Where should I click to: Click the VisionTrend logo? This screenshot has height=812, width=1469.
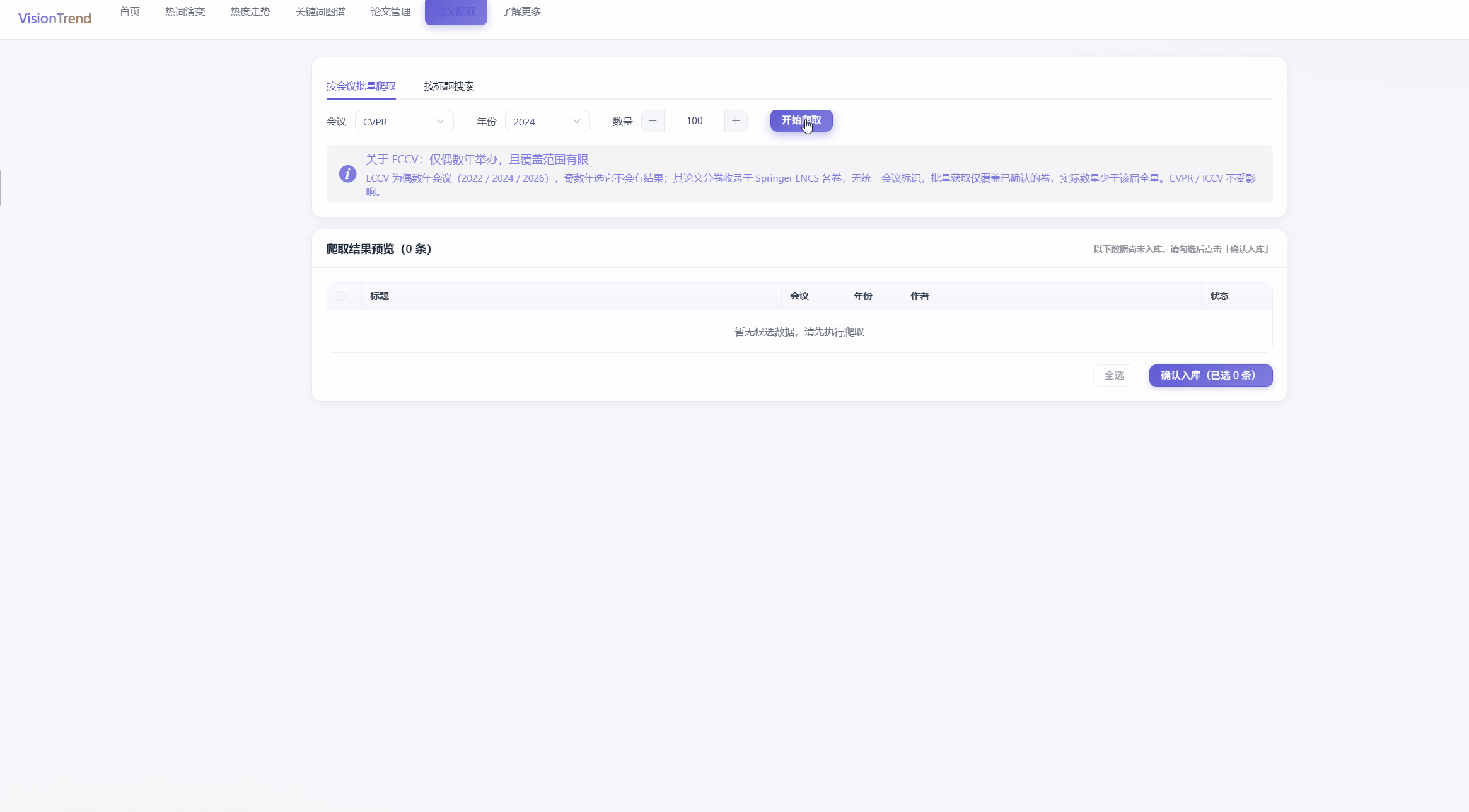(55, 18)
